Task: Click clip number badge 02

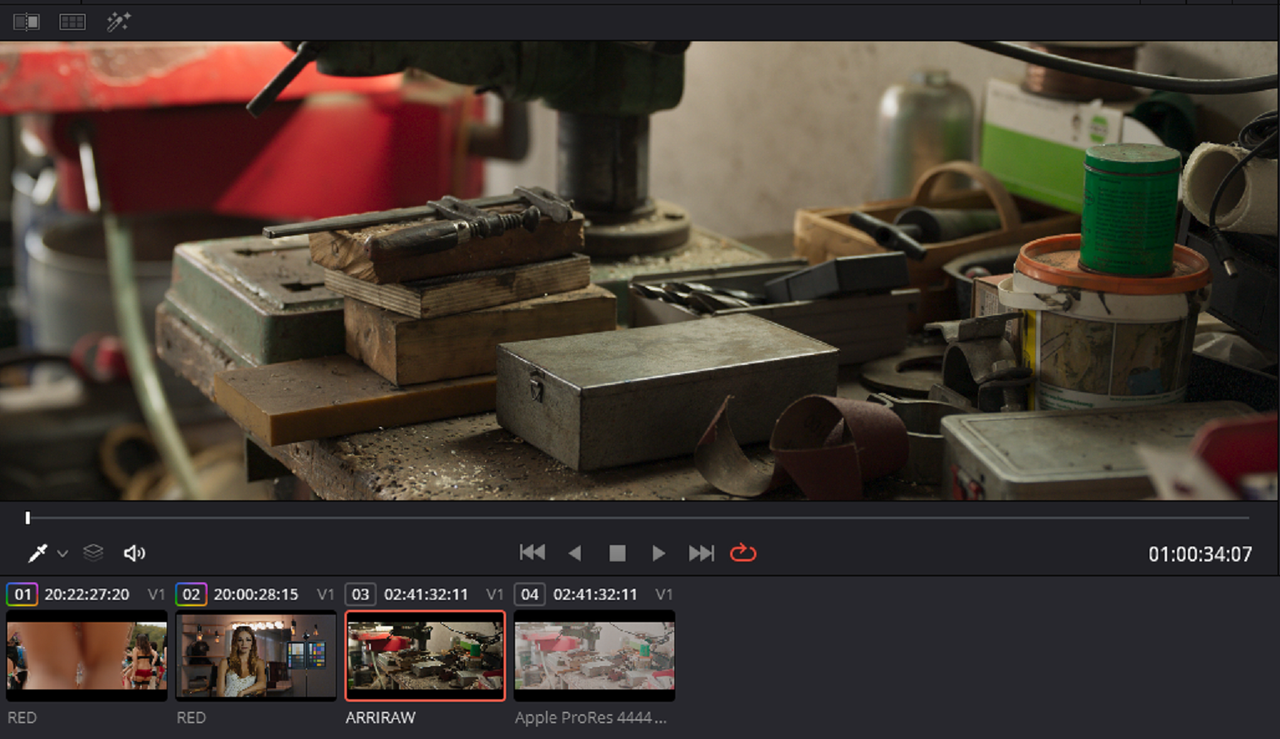Action: (x=191, y=594)
